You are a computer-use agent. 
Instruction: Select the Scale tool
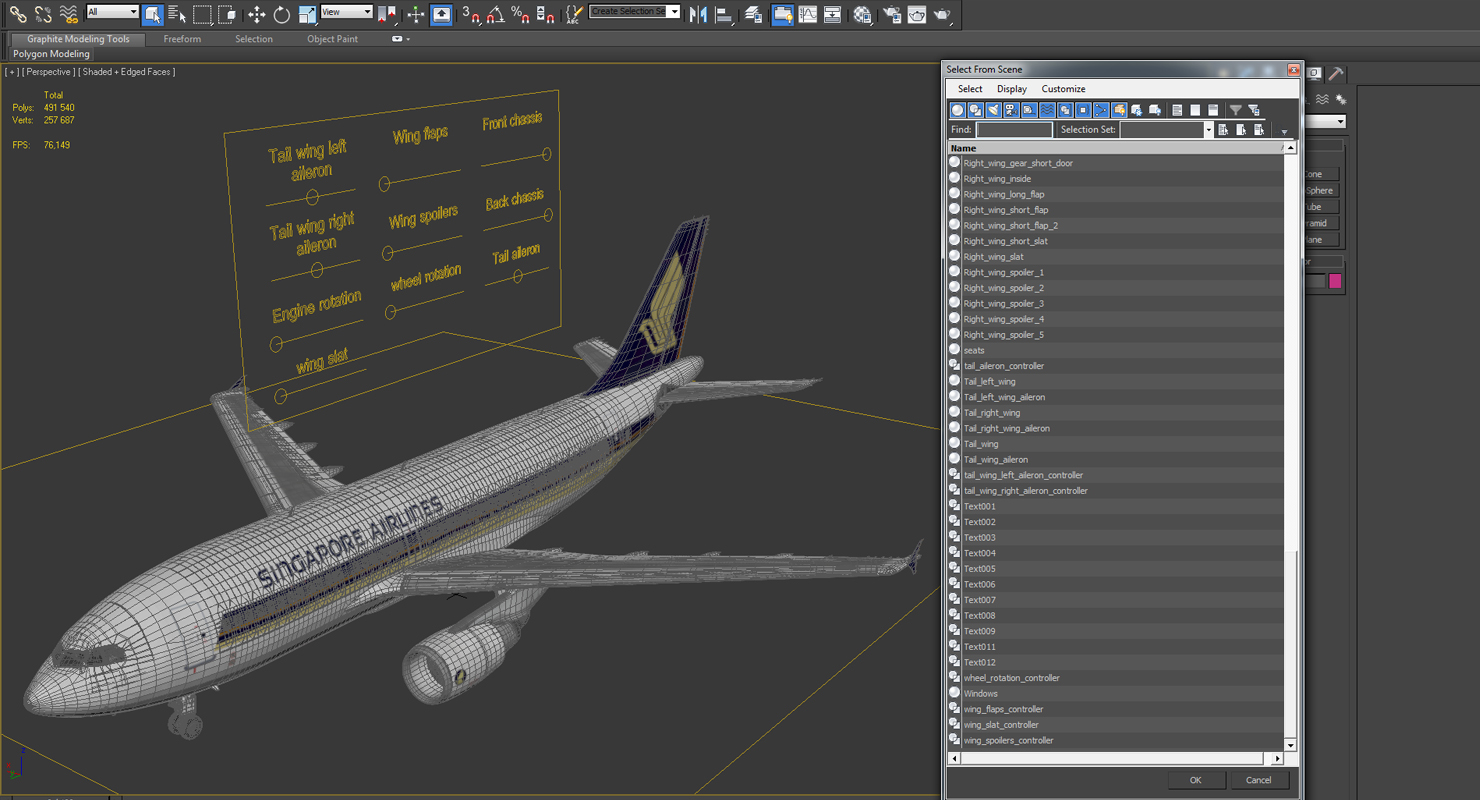click(307, 14)
